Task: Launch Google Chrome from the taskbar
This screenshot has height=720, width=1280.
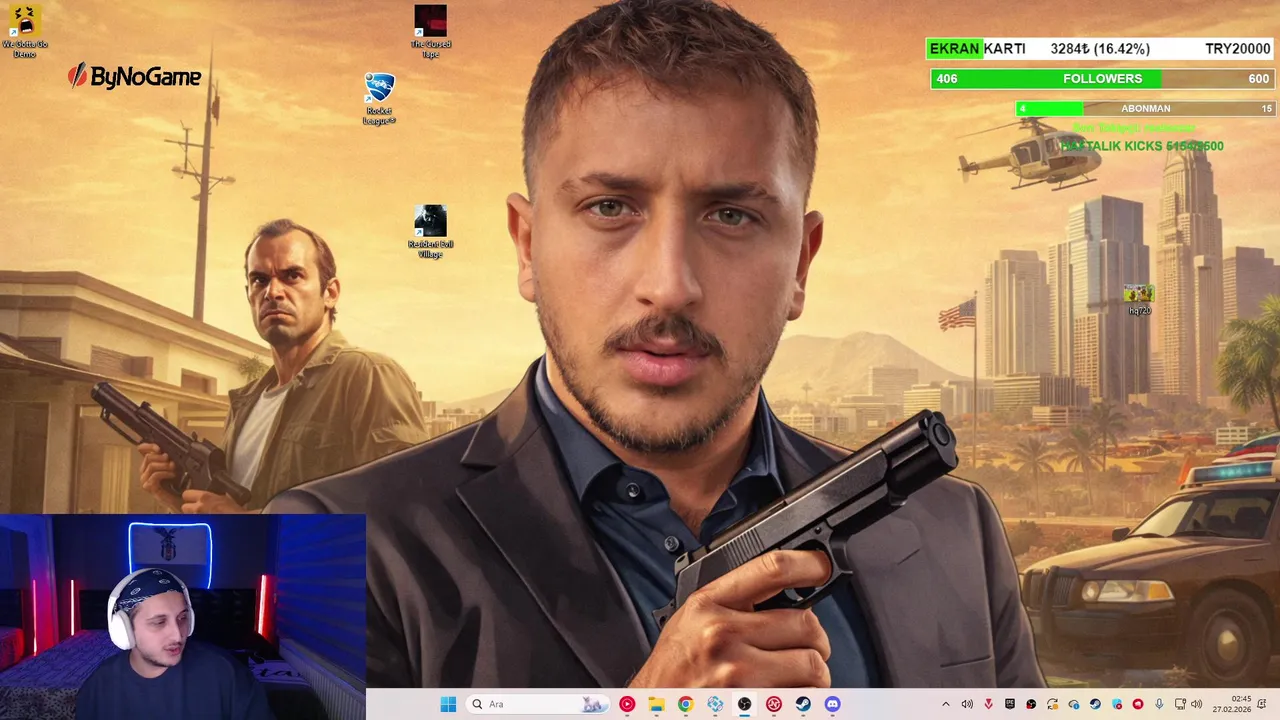Action: [x=685, y=704]
